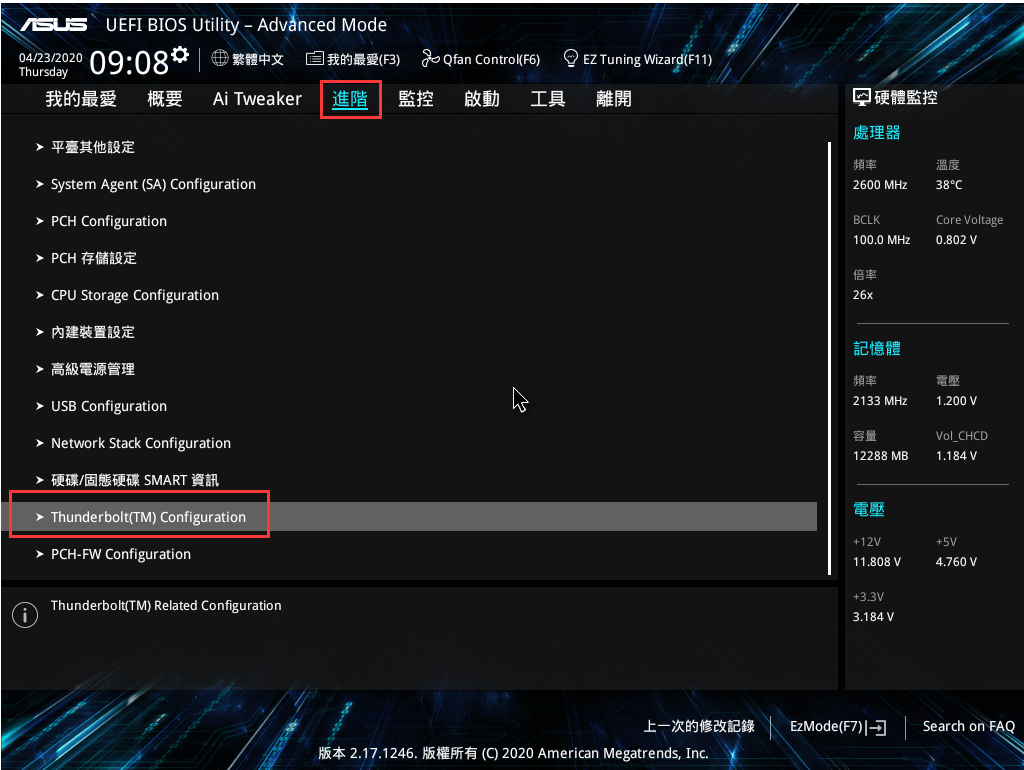Switch to the Ai Tweaker tab
Image resolution: width=1024 pixels, height=770 pixels.
click(257, 99)
